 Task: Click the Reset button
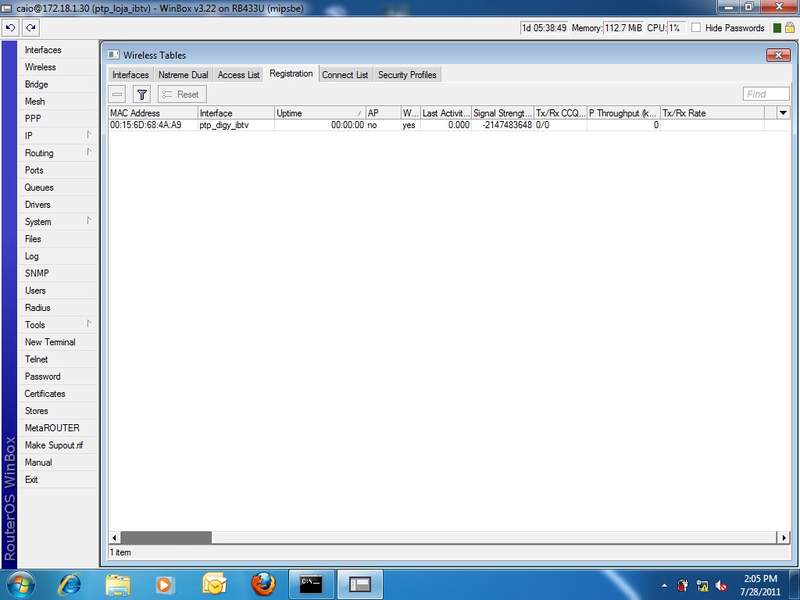(x=182, y=94)
